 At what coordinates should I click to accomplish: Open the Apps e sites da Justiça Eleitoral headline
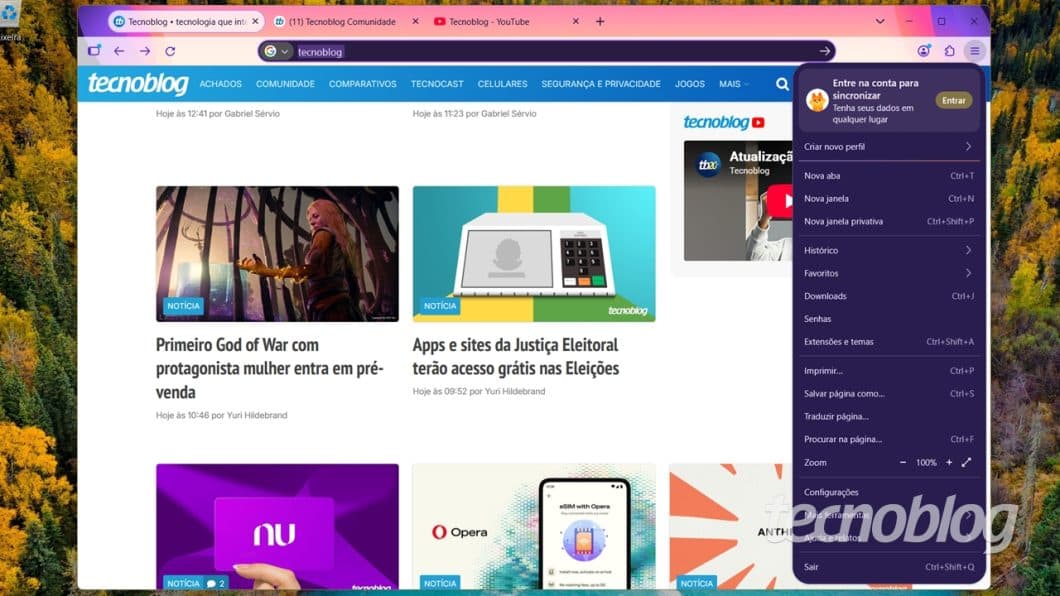point(516,356)
